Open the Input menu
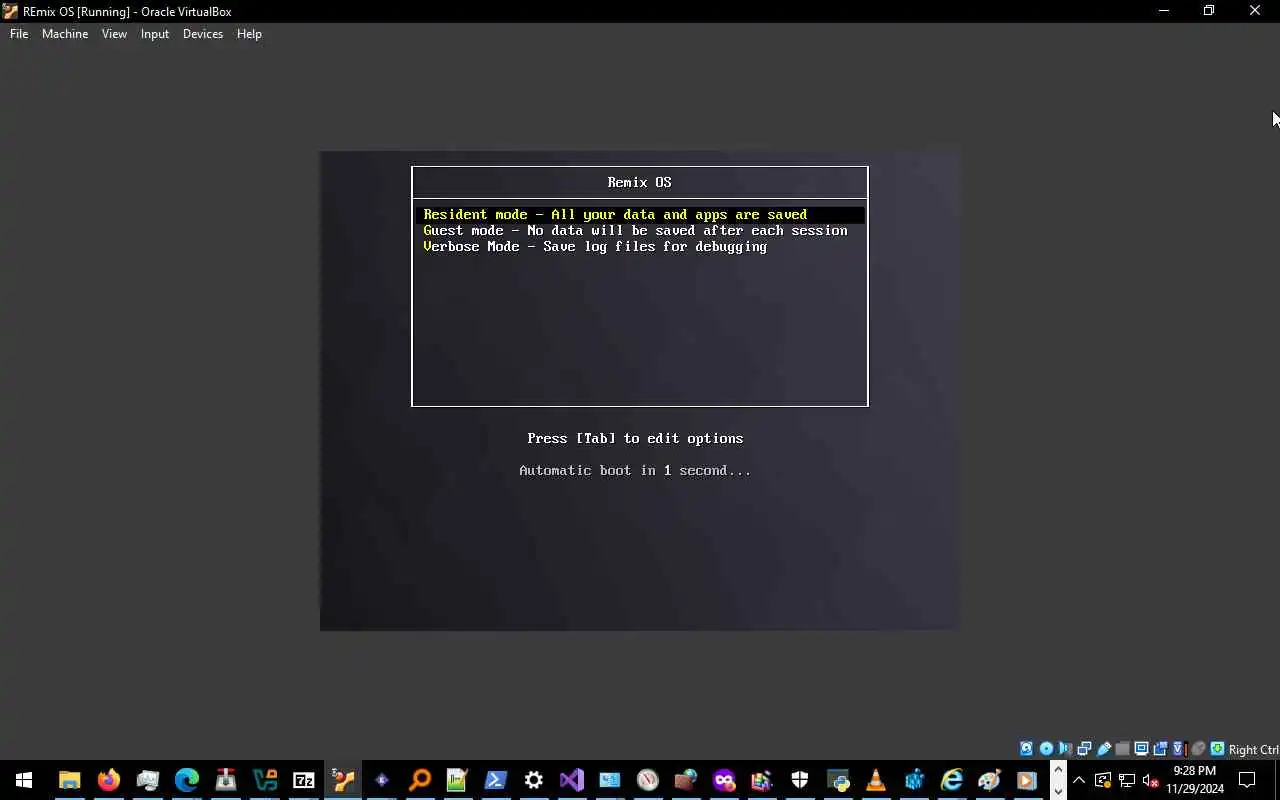The width and height of the screenshot is (1280, 800). (x=155, y=34)
